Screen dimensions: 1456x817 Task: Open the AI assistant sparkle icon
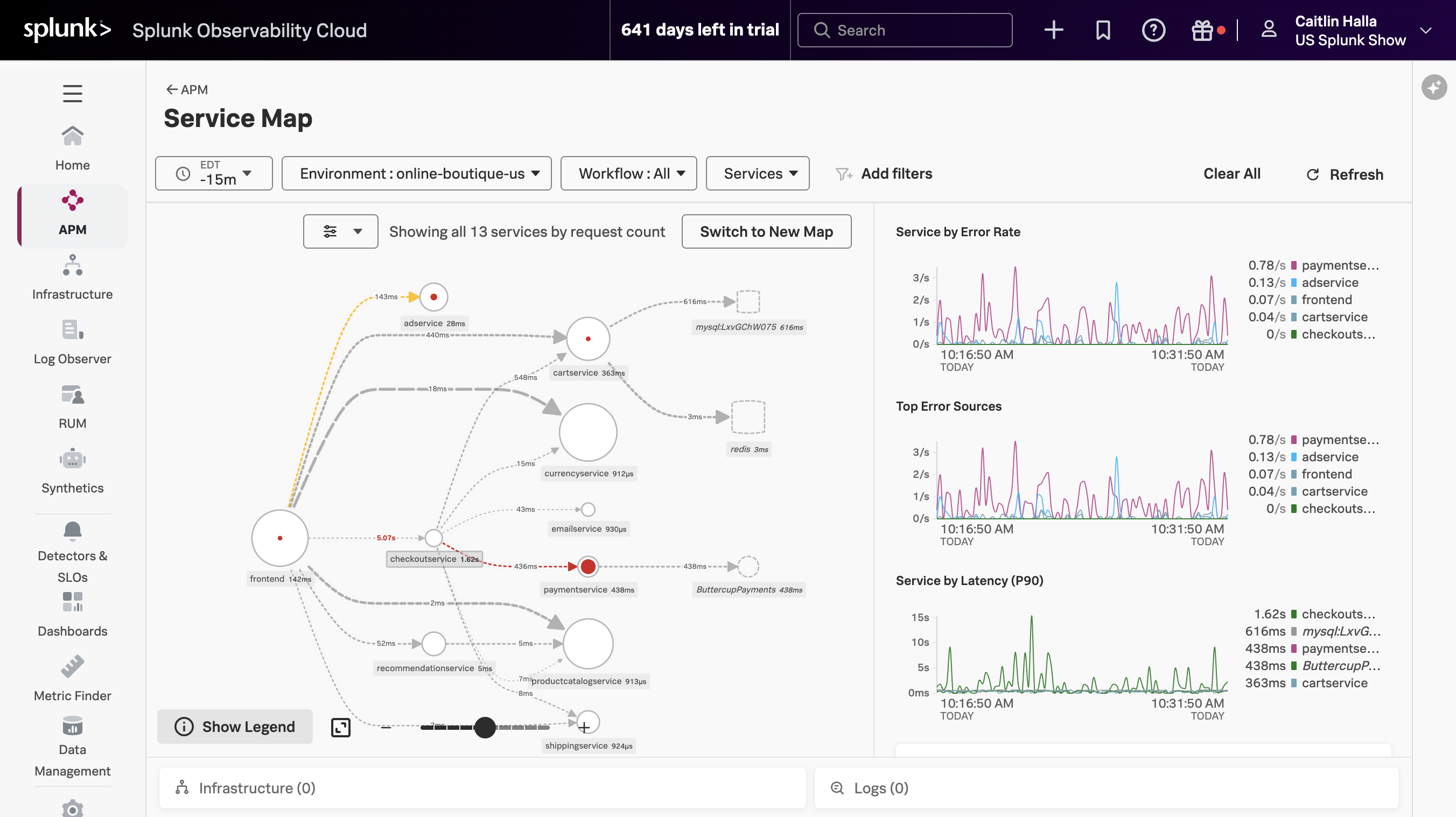coord(1434,87)
